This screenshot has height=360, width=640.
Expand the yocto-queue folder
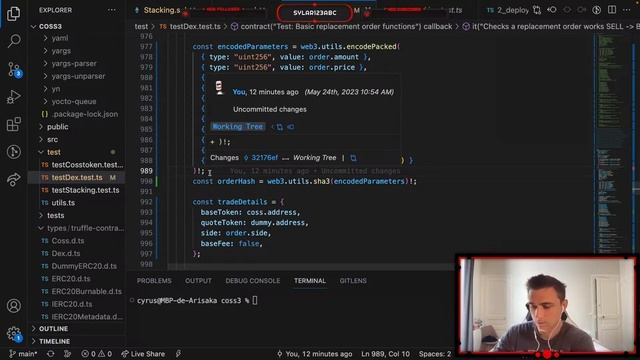pyautogui.click(x=74, y=102)
